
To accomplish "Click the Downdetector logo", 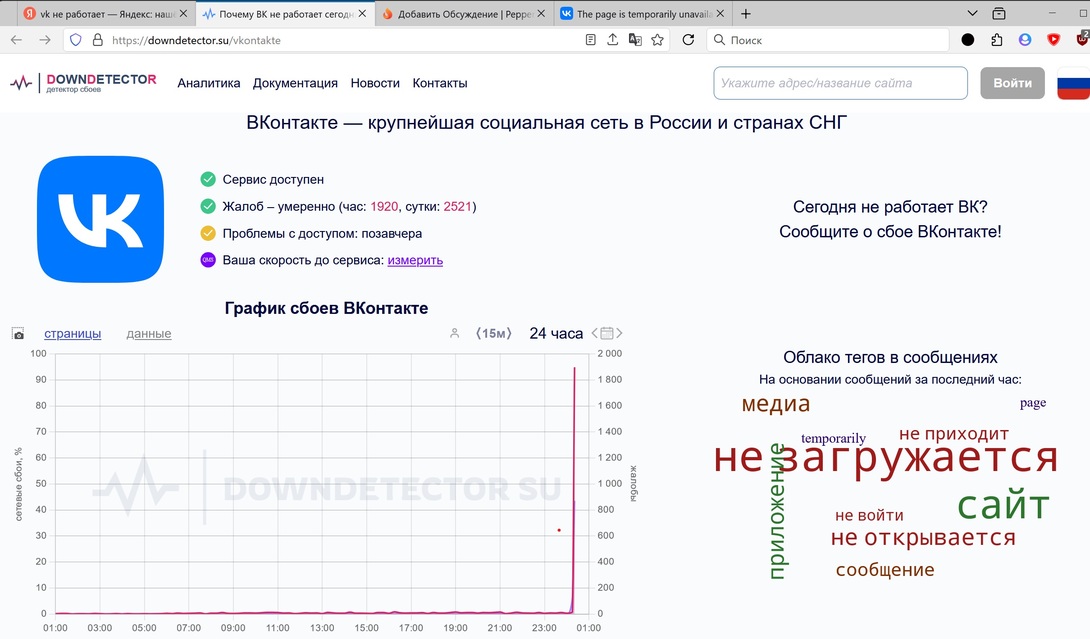I will coord(83,83).
